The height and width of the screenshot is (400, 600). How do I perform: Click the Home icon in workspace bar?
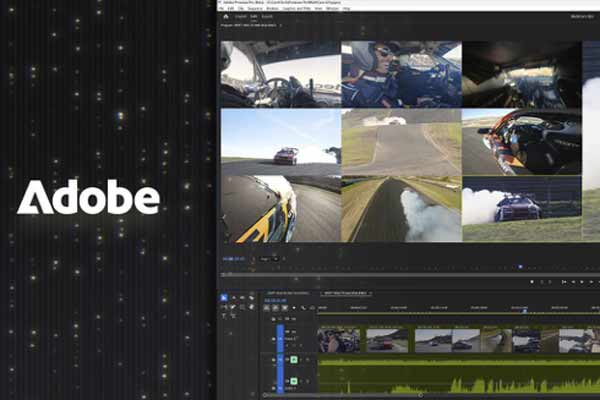pyautogui.click(x=226, y=16)
